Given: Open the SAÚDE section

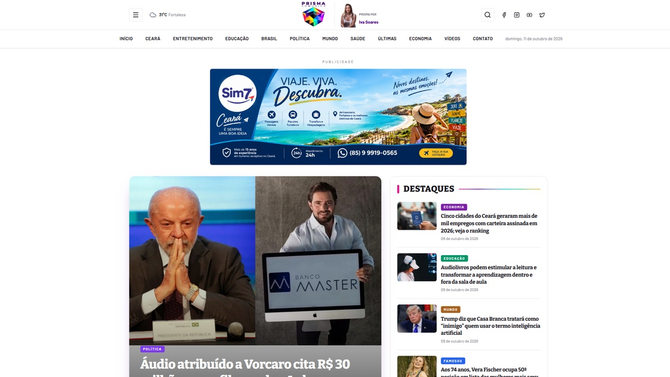Looking at the screenshot, I should [x=358, y=39].
